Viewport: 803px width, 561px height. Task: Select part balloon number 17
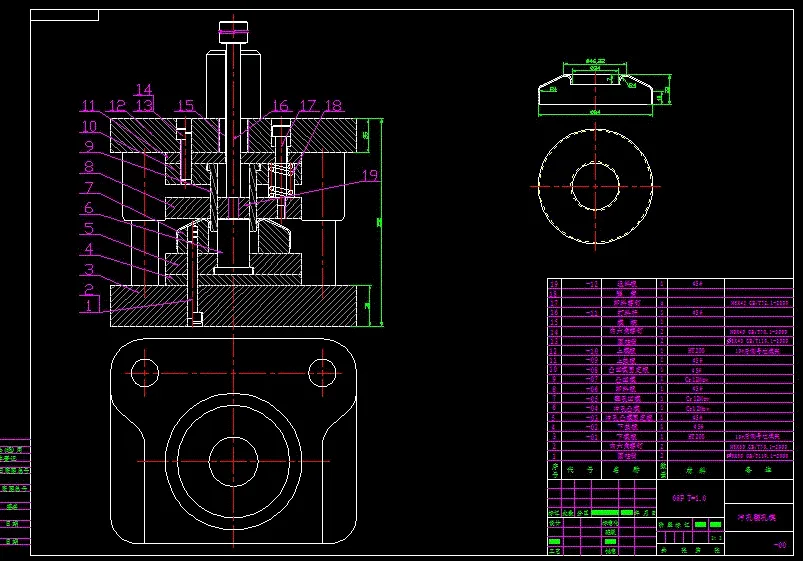[307, 106]
